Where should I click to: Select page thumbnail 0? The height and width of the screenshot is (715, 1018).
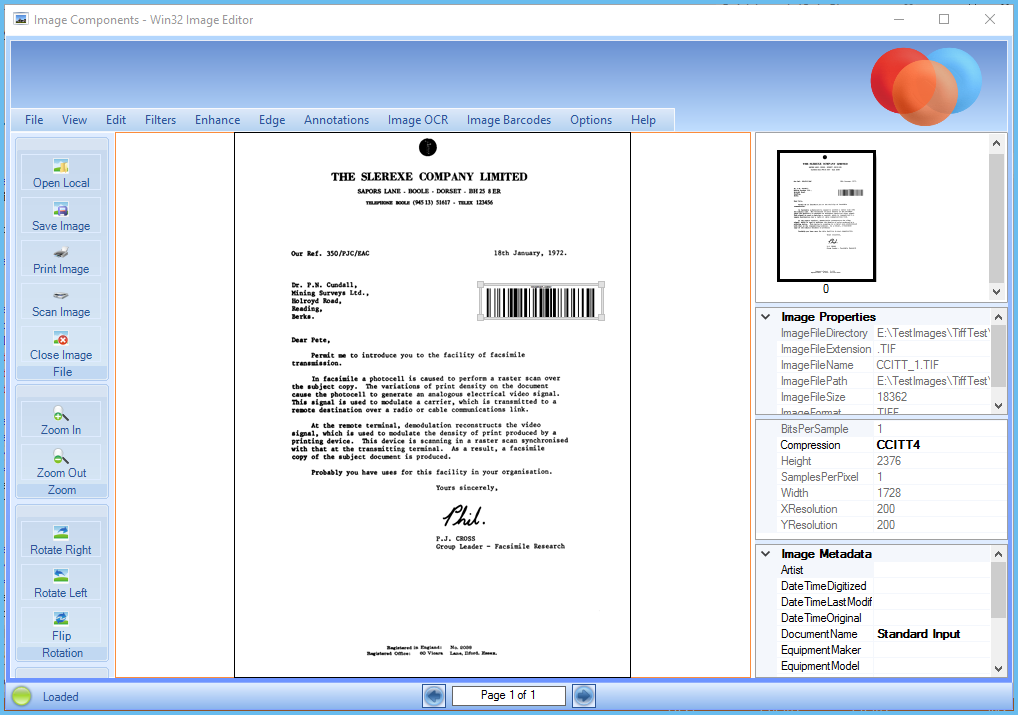pyautogui.click(x=826, y=216)
